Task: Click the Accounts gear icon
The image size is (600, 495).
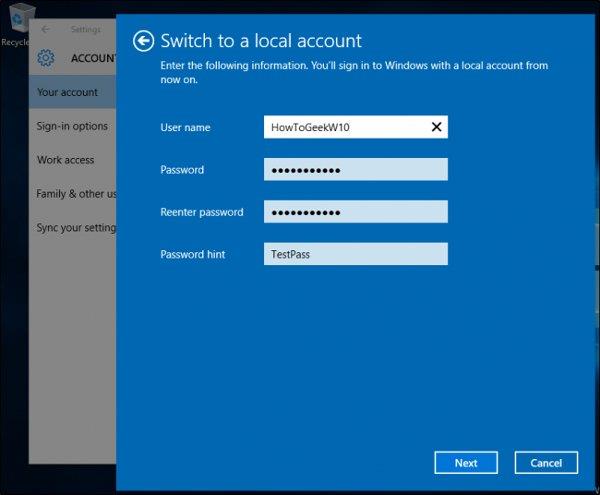Action: pos(46,58)
